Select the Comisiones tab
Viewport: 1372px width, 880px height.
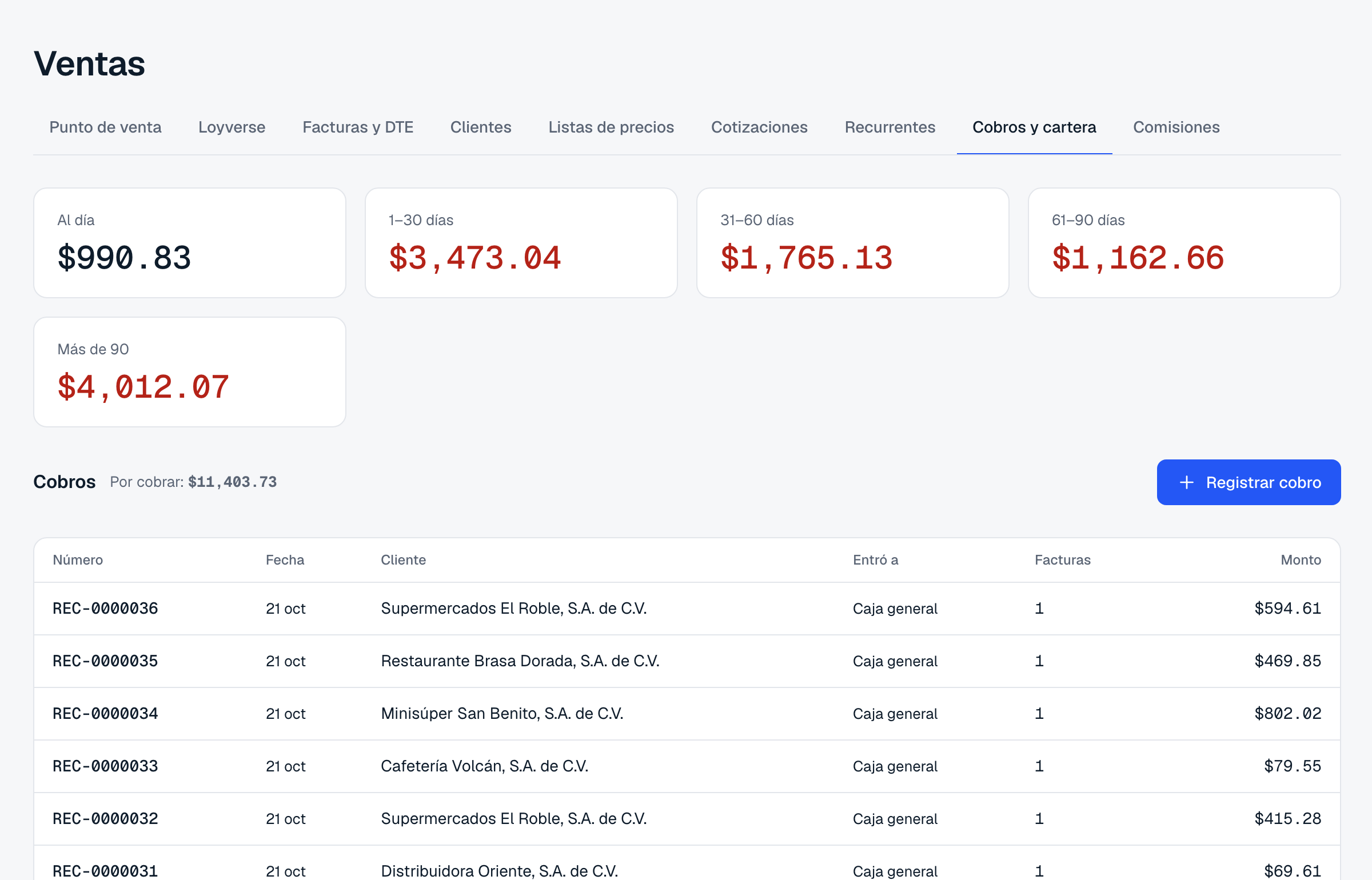tap(1176, 127)
